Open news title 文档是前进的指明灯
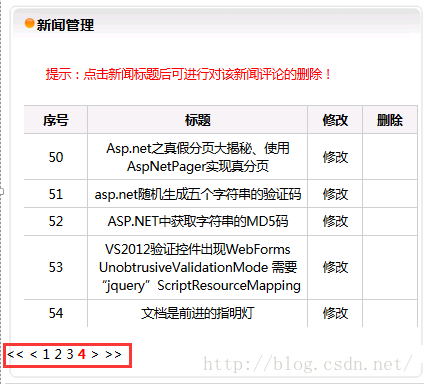 tap(198, 313)
